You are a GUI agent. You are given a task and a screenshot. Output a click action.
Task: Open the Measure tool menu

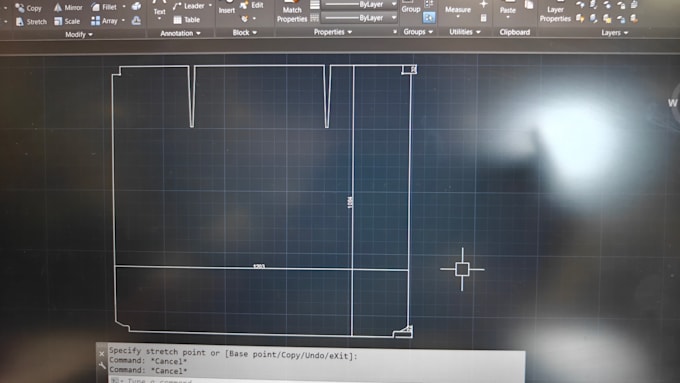point(458,11)
